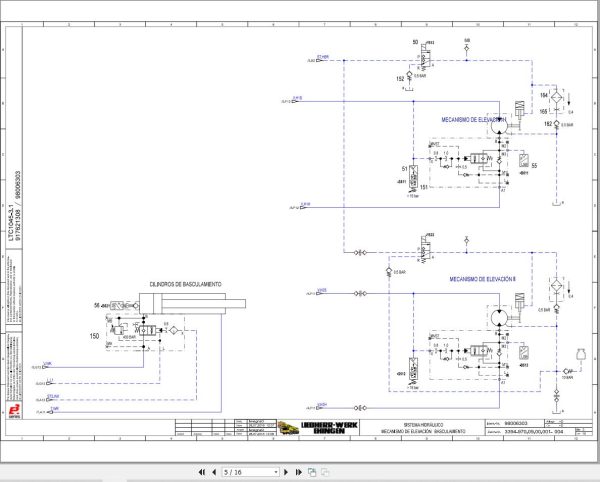Jump to the last page

click(x=298, y=472)
